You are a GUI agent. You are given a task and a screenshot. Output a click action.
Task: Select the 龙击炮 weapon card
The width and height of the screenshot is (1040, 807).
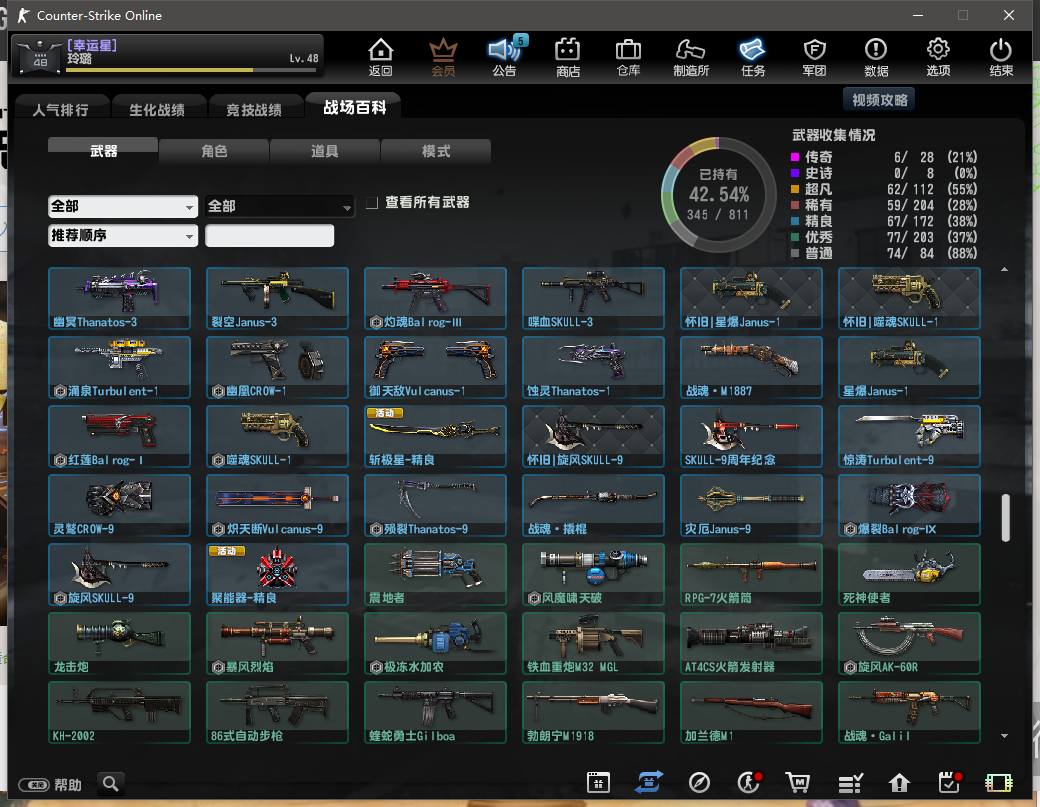119,643
